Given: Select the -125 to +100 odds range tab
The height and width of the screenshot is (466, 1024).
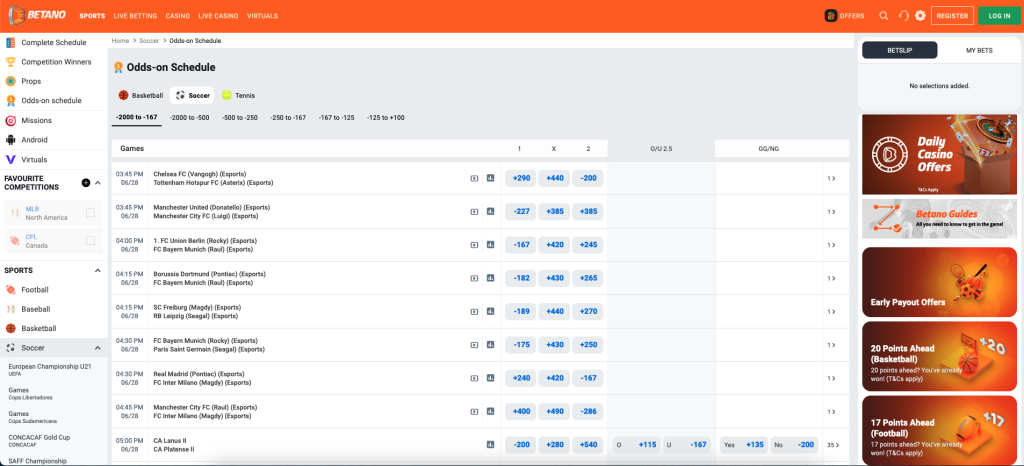Looking at the screenshot, I should pos(385,117).
